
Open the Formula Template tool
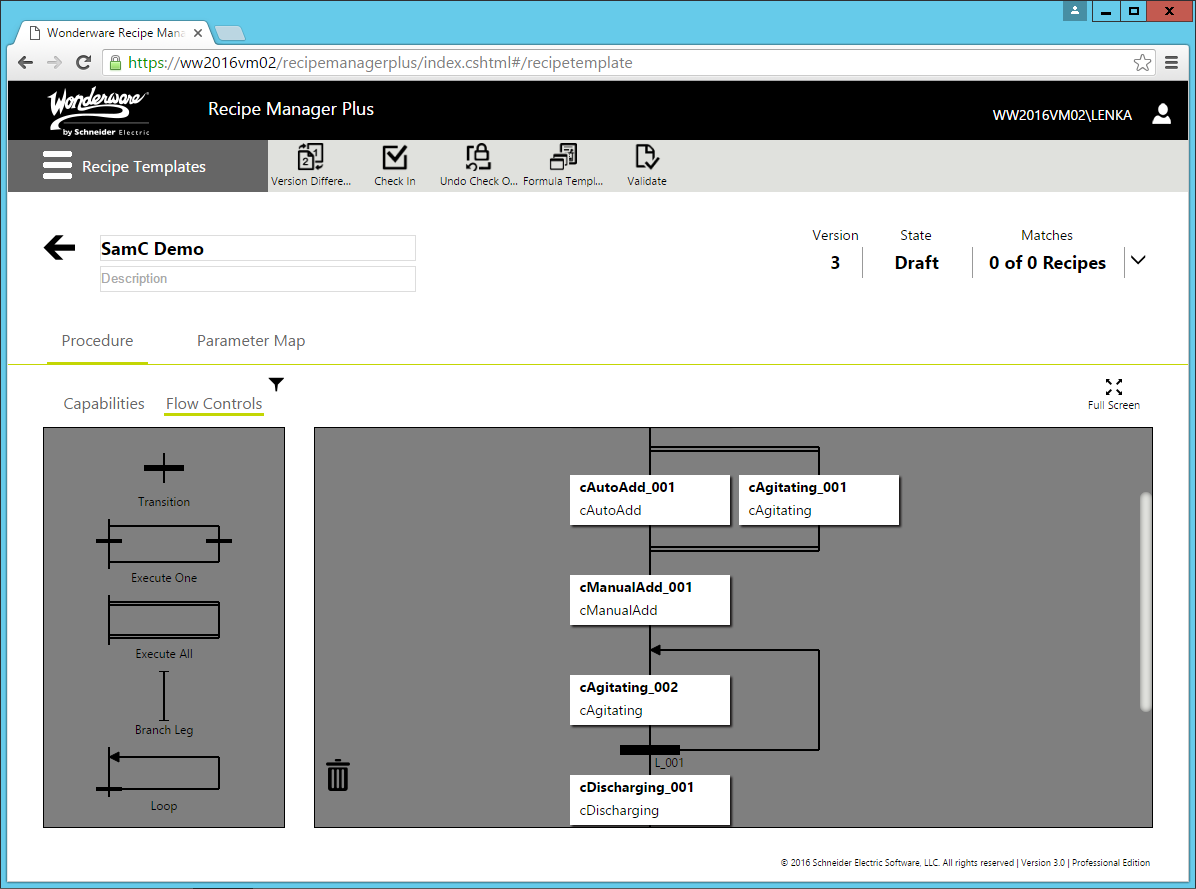pos(562,163)
